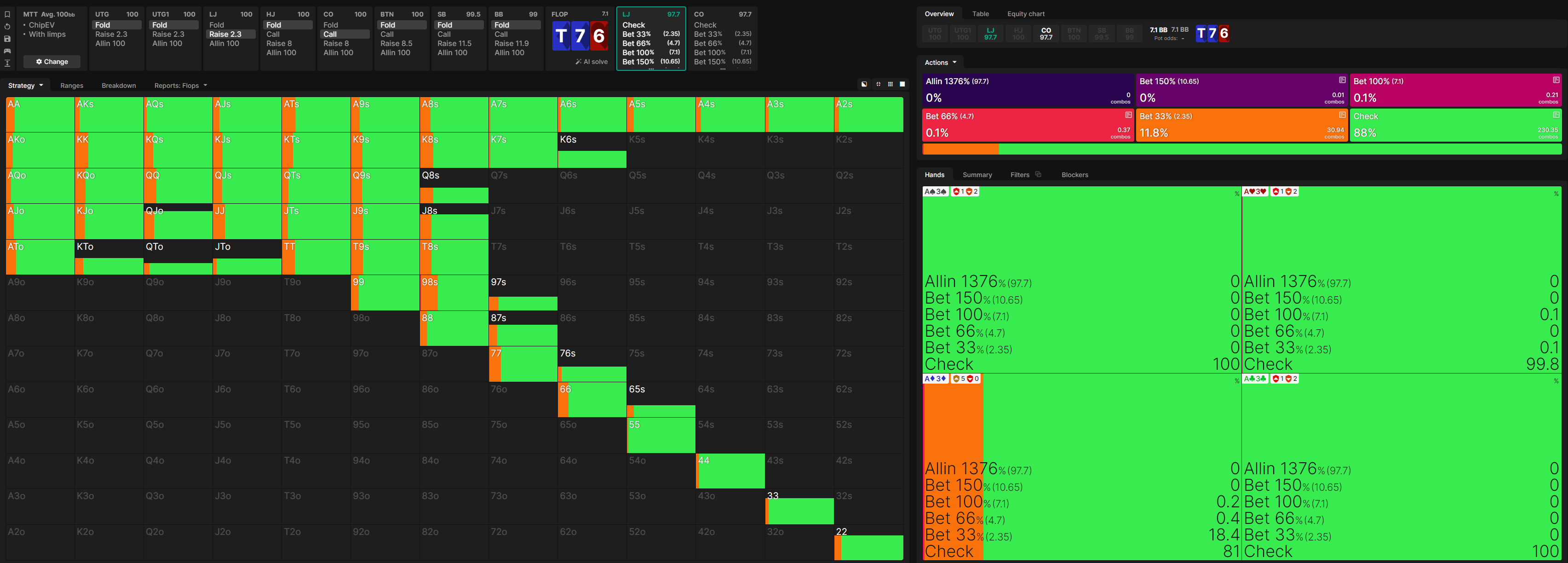The image size is (1568, 563).
Task: Click the orange Bet 33% action card
Action: point(1241,125)
